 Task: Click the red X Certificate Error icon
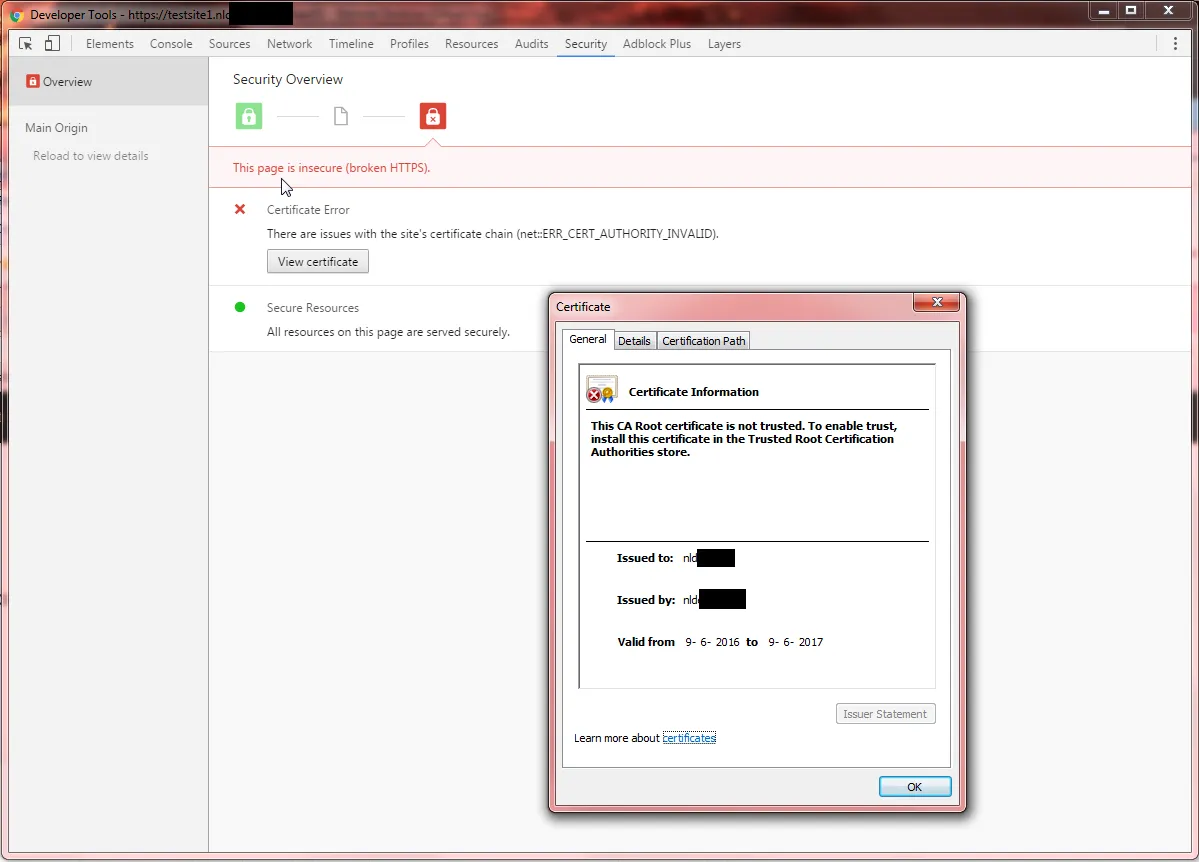coord(240,209)
